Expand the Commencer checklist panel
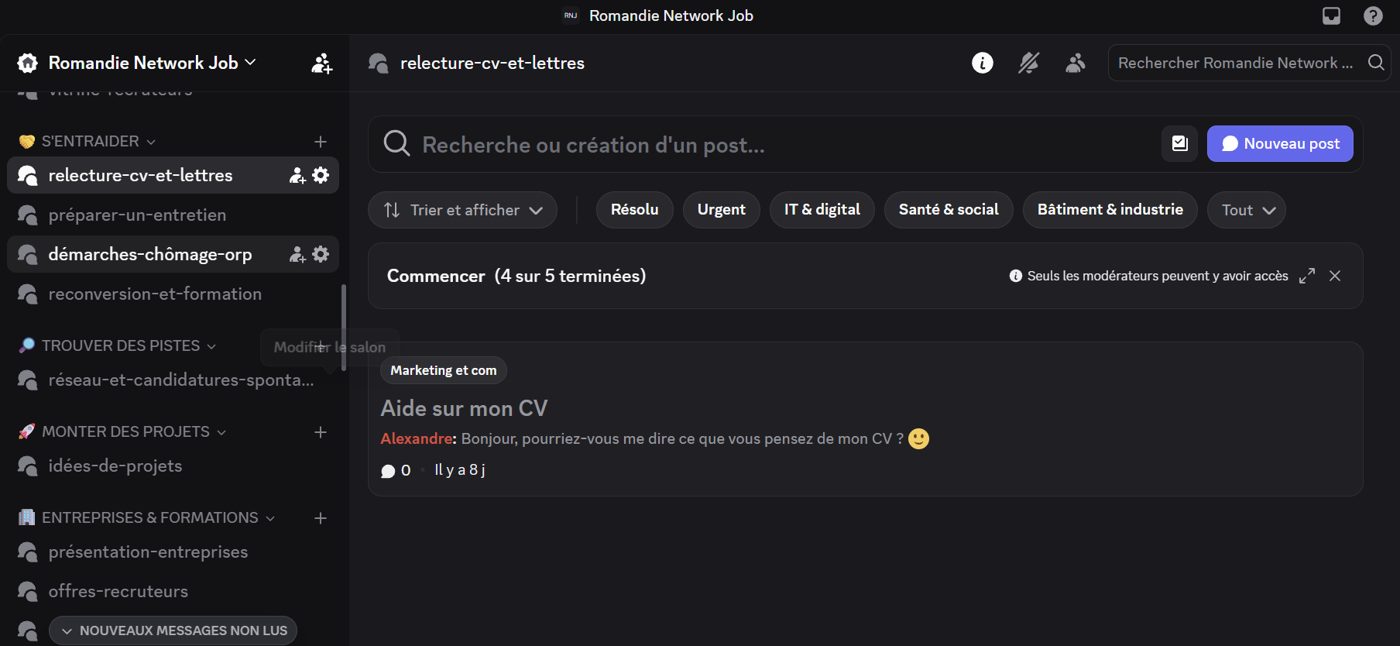1400x646 pixels. (1307, 276)
